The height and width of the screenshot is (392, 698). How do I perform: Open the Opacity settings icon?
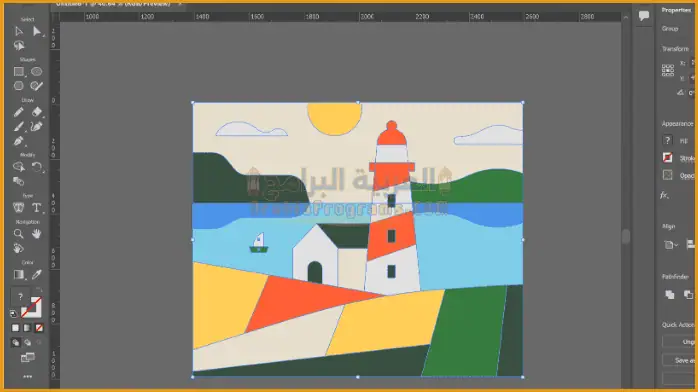coord(667,175)
